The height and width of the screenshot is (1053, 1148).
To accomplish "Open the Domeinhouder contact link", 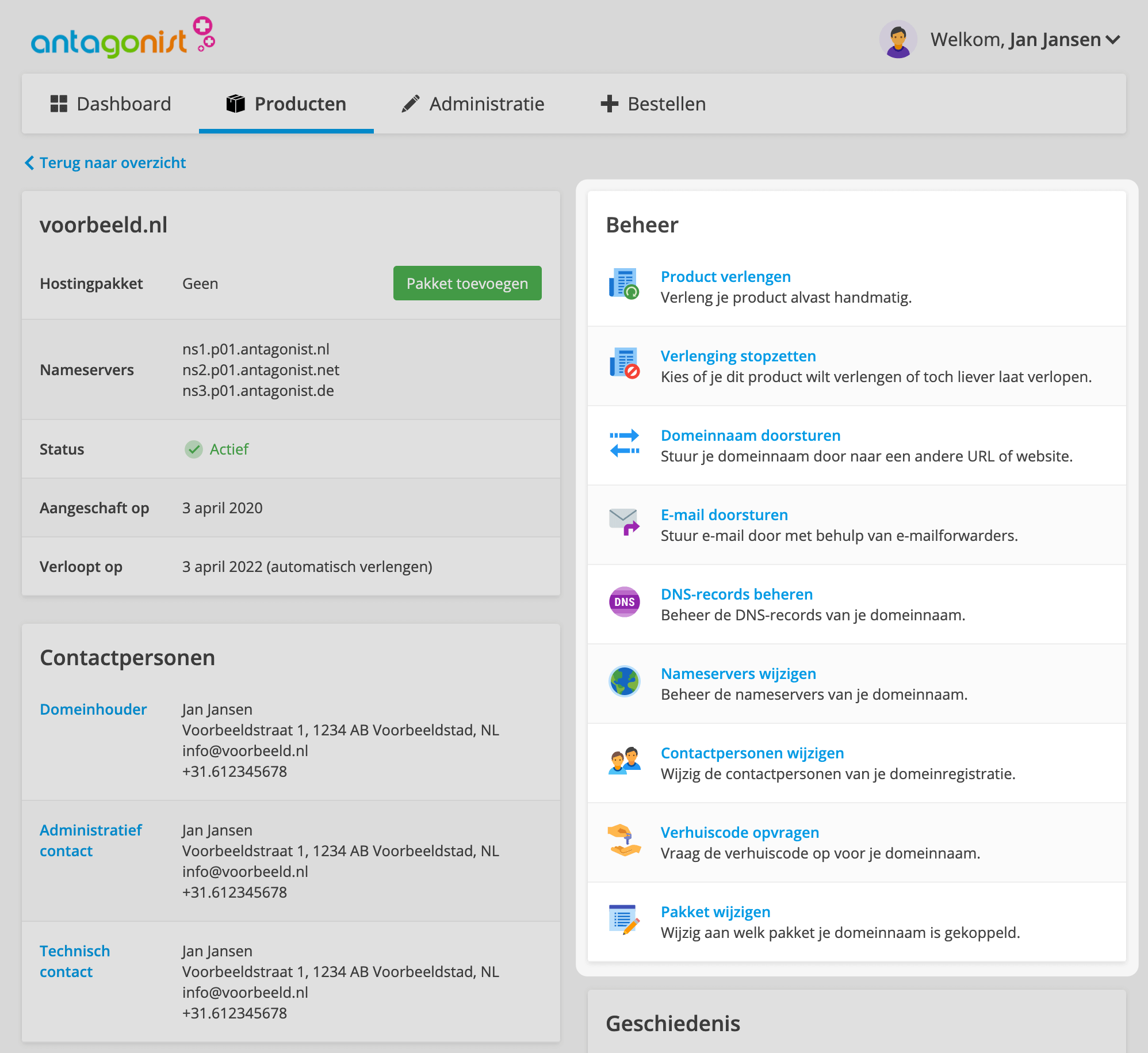I will (93, 709).
